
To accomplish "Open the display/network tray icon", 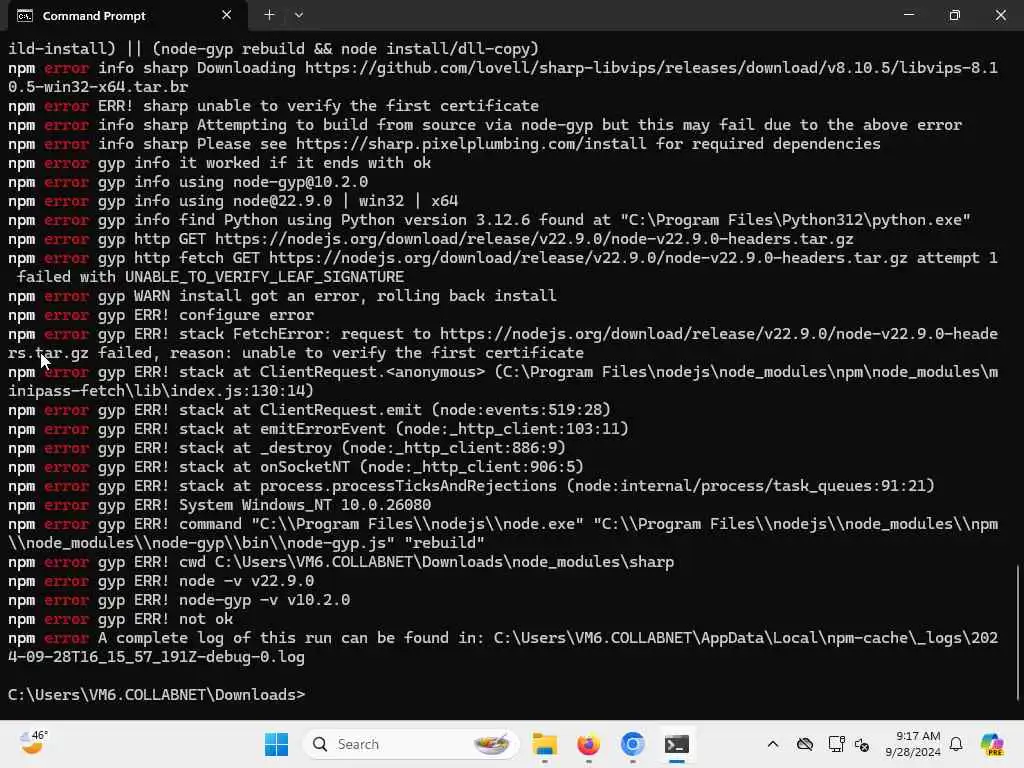I will 836,744.
